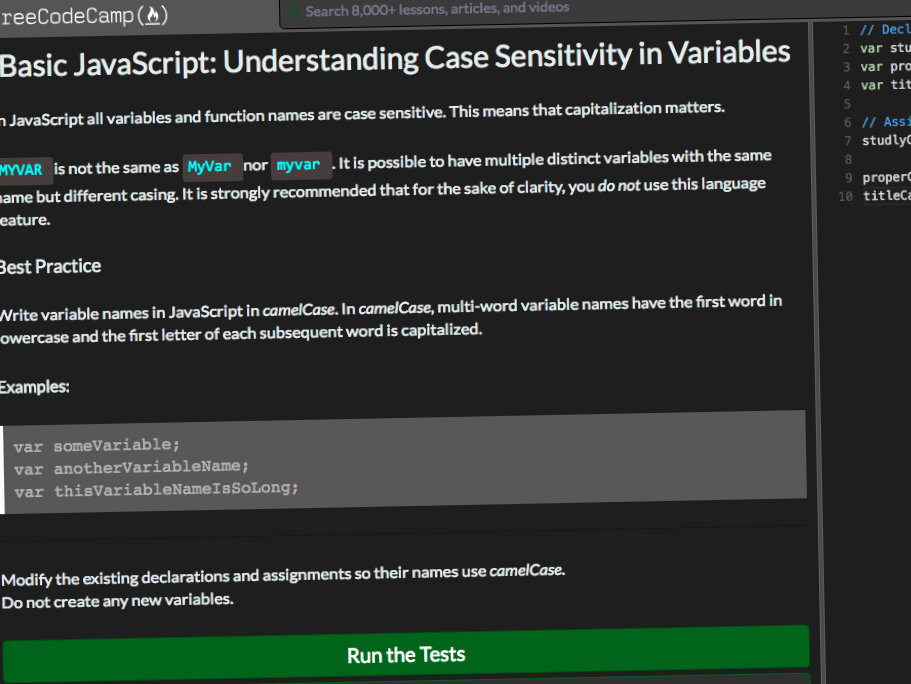Click the search magnifier icon
911x684 pixels.
(x=293, y=11)
